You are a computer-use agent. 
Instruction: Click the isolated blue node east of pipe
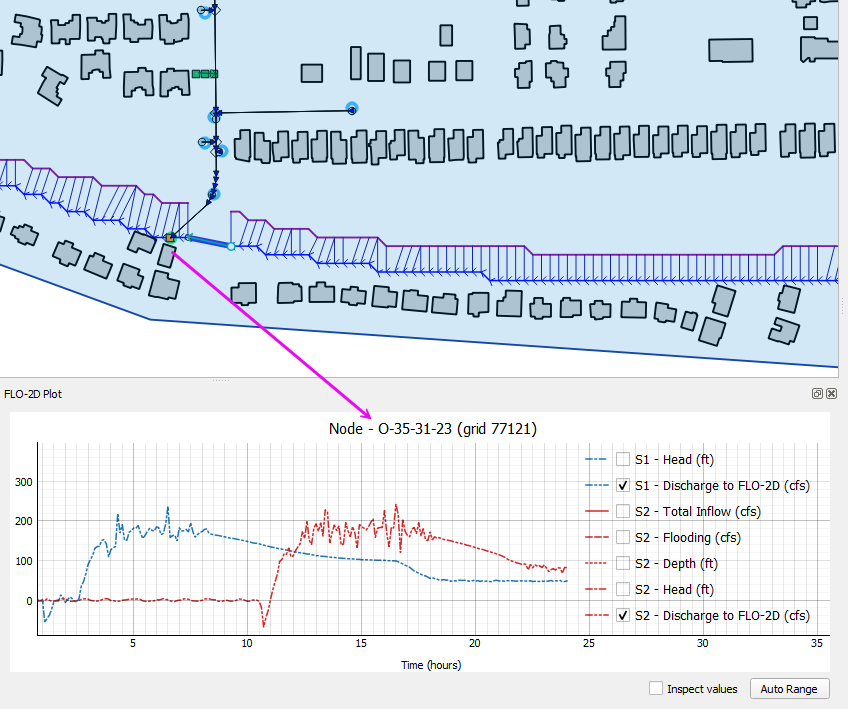tap(352, 109)
